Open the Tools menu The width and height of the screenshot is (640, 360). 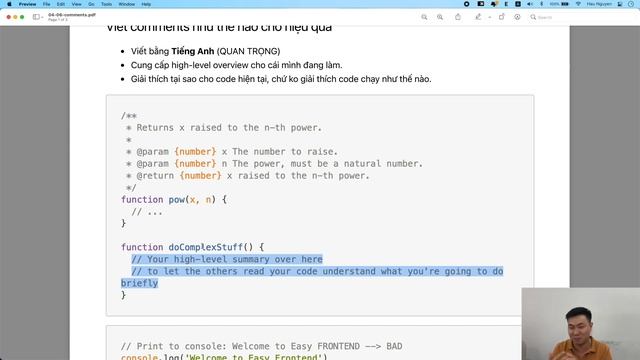pyautogui.click(x=106, y=4)
